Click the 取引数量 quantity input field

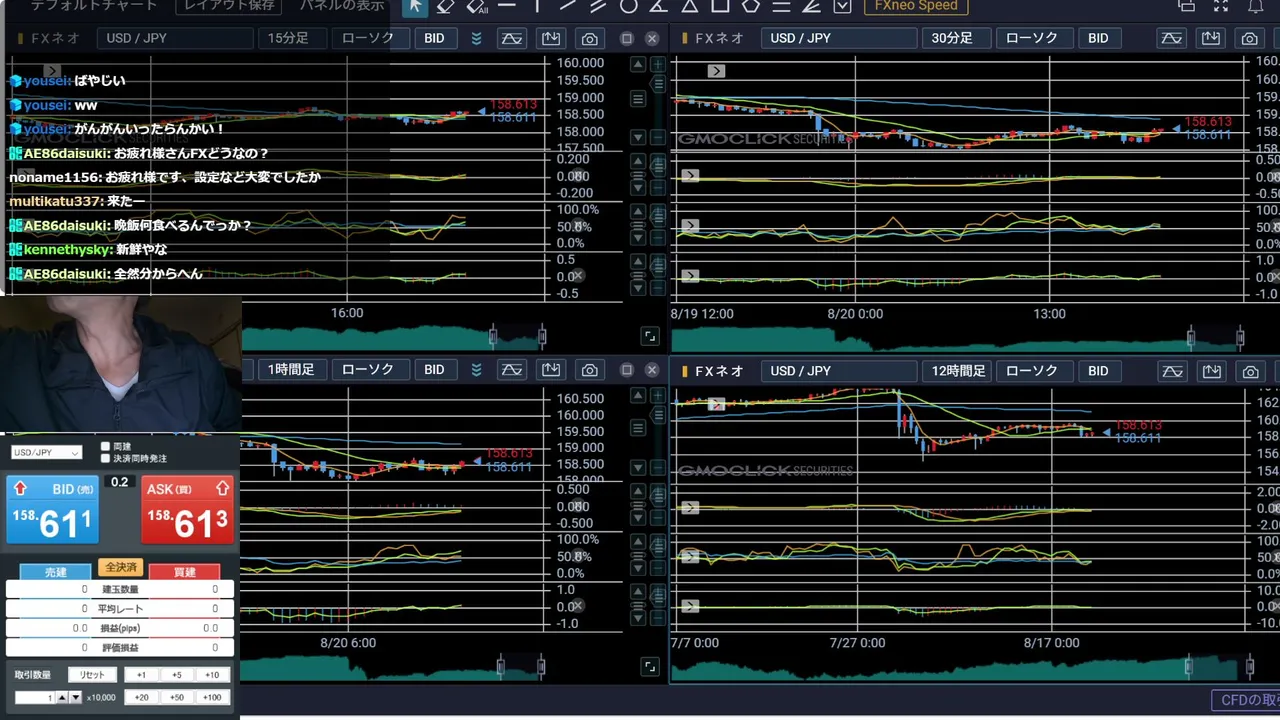pyautogui.click(x=34, y=697)
